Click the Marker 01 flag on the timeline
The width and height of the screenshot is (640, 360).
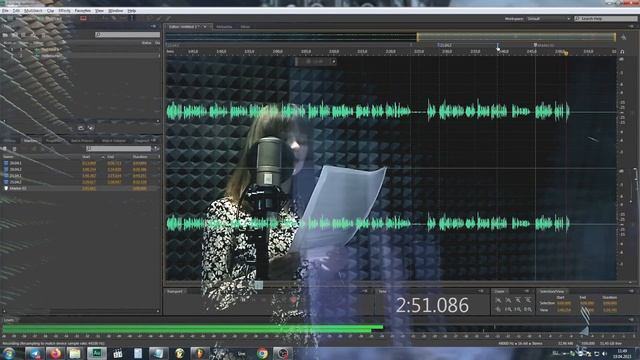tap(535, 45)
